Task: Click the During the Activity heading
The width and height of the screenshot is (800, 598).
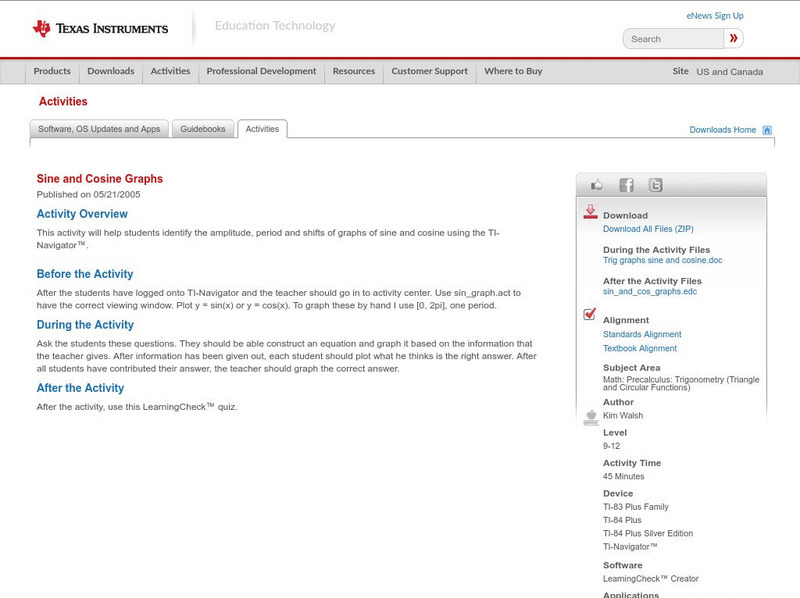Action: point(85,325)
